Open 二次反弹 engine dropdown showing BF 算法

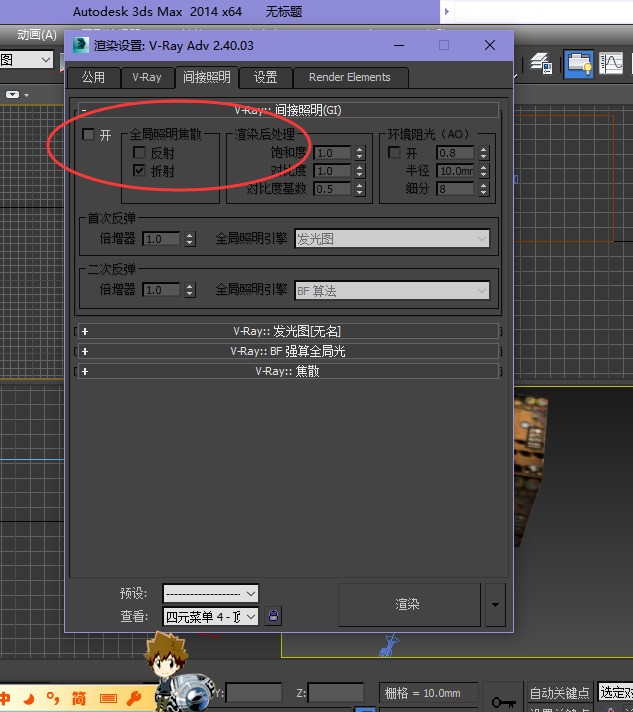tap(392, 291)
